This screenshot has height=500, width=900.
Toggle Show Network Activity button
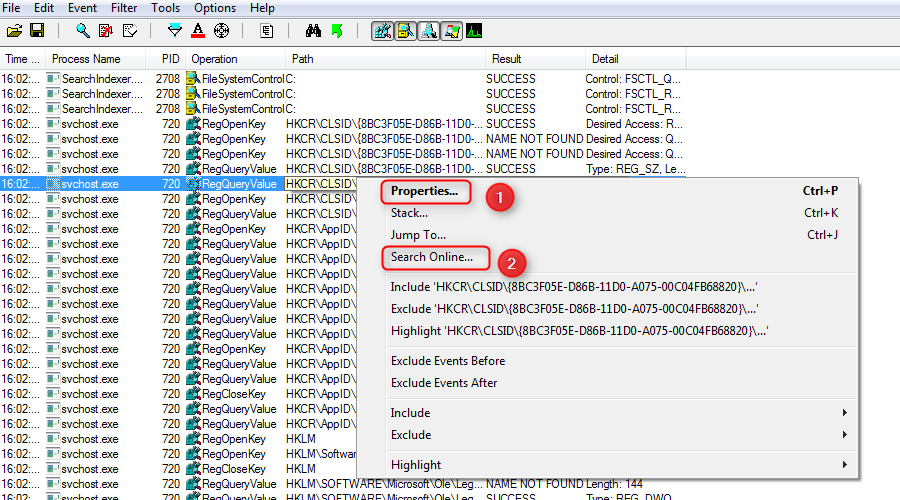point(428,31)
